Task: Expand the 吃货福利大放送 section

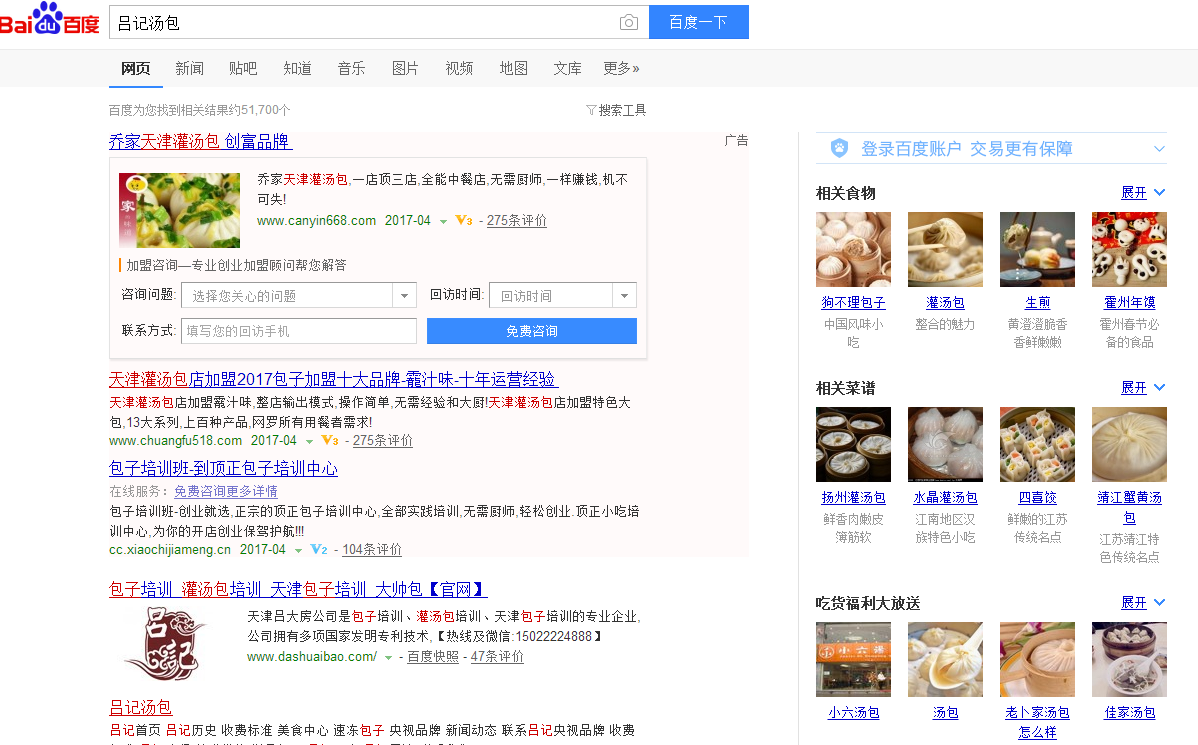Action: 1142,602
